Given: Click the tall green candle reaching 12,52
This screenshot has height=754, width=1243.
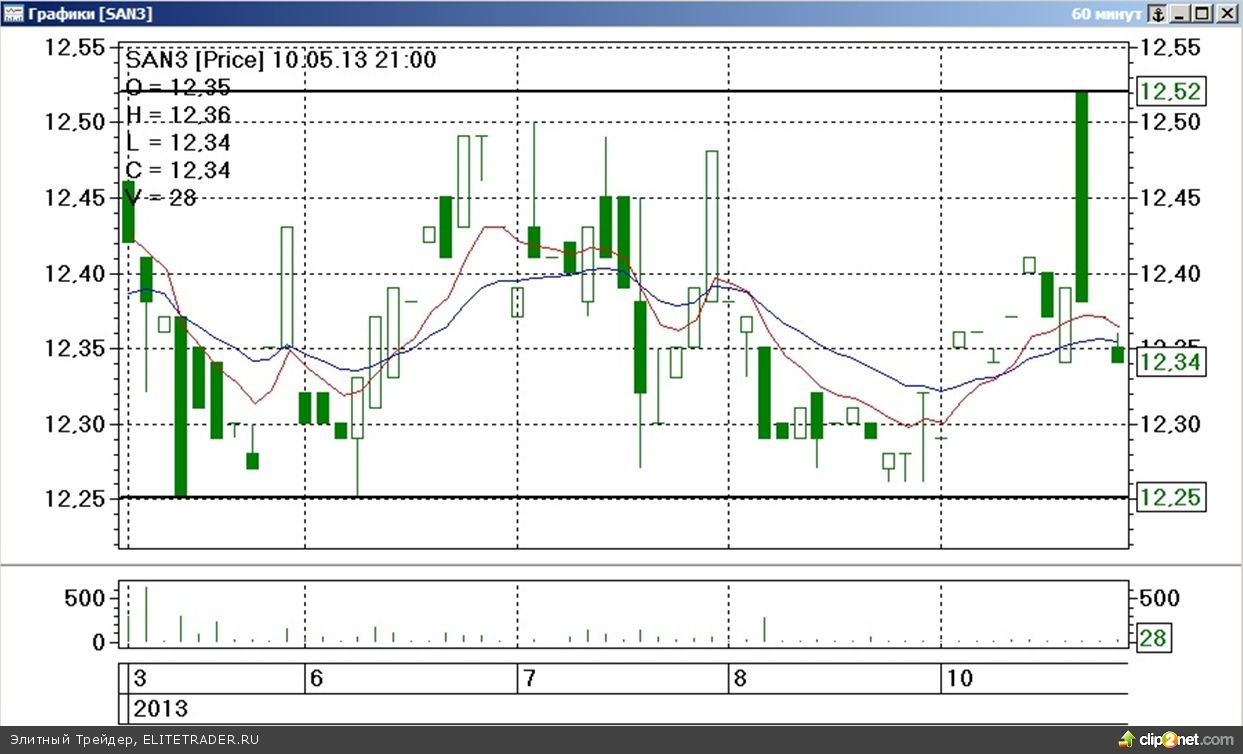Looking at the screenshot, I should pyautogui.click(x=1081, y=196).
